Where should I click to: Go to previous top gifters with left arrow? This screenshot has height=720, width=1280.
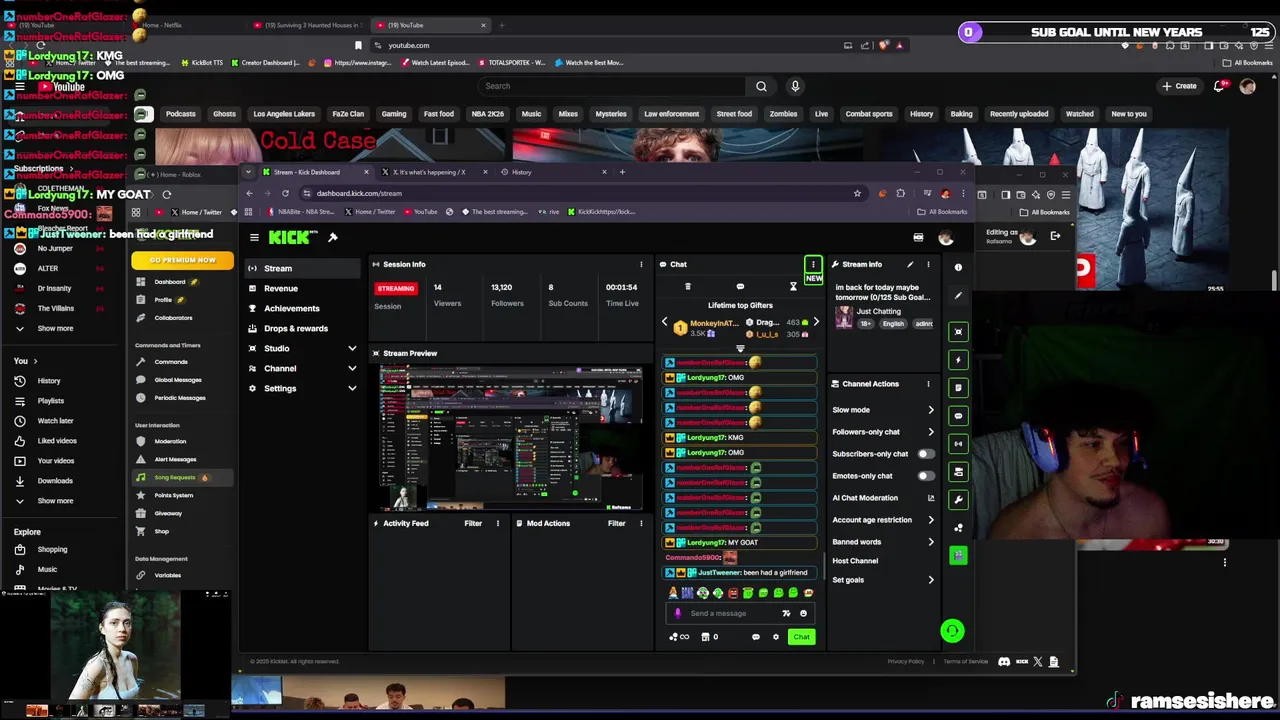(x=664, y=322)
